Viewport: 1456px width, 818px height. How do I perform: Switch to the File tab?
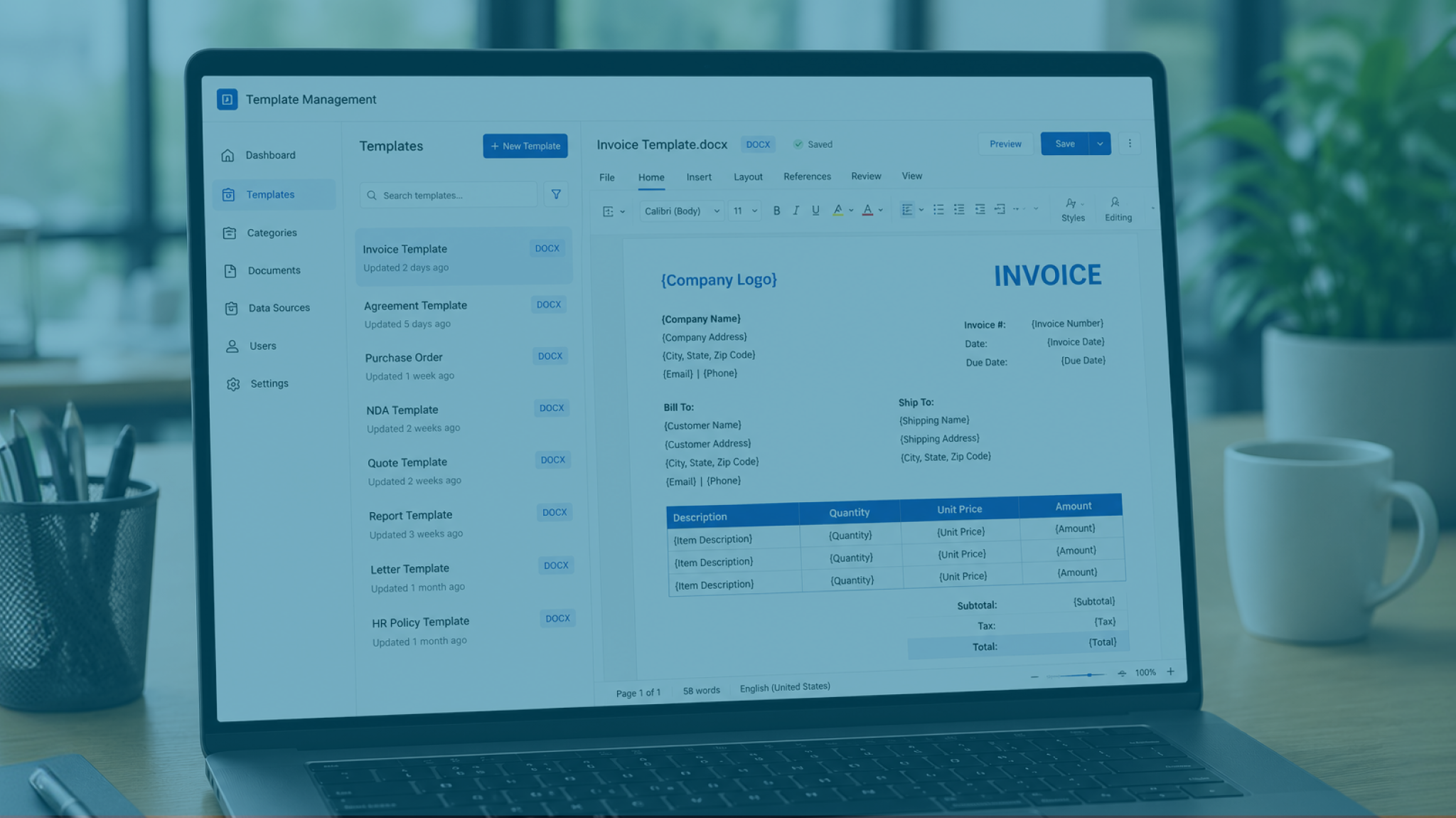[607, 177]
